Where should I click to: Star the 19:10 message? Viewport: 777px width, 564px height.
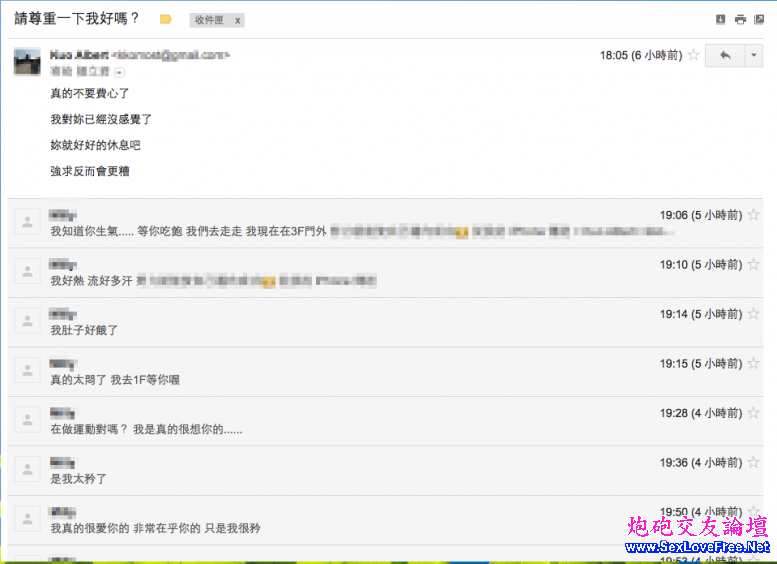click(x=754, y=264)
